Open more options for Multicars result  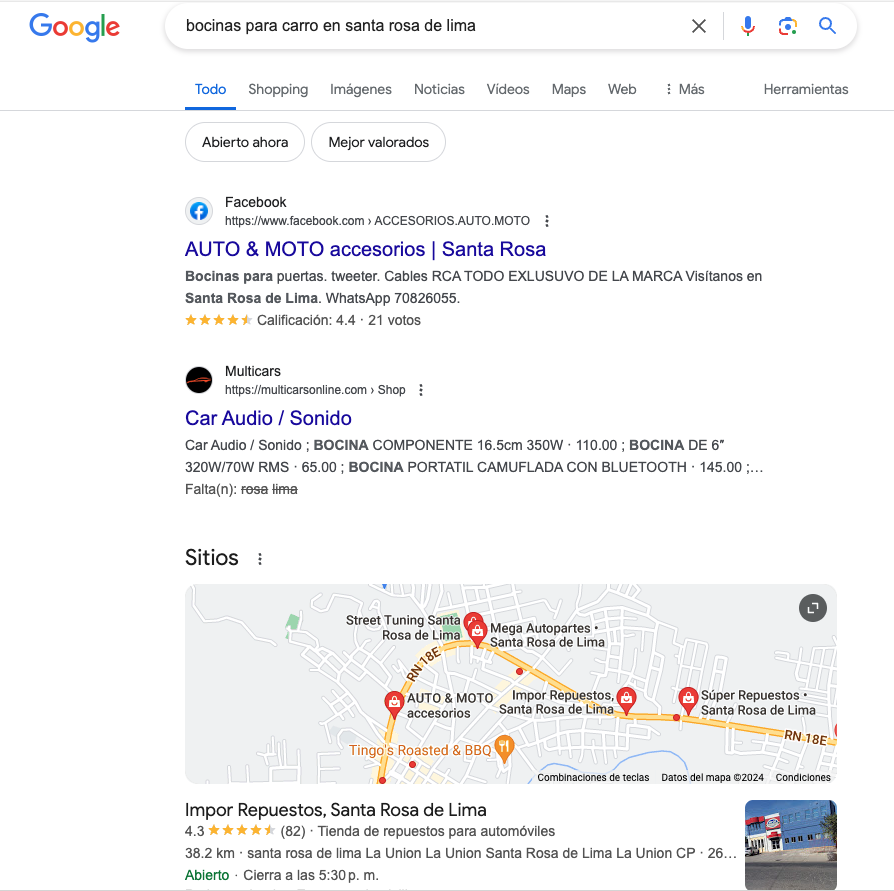click(421, 390)
